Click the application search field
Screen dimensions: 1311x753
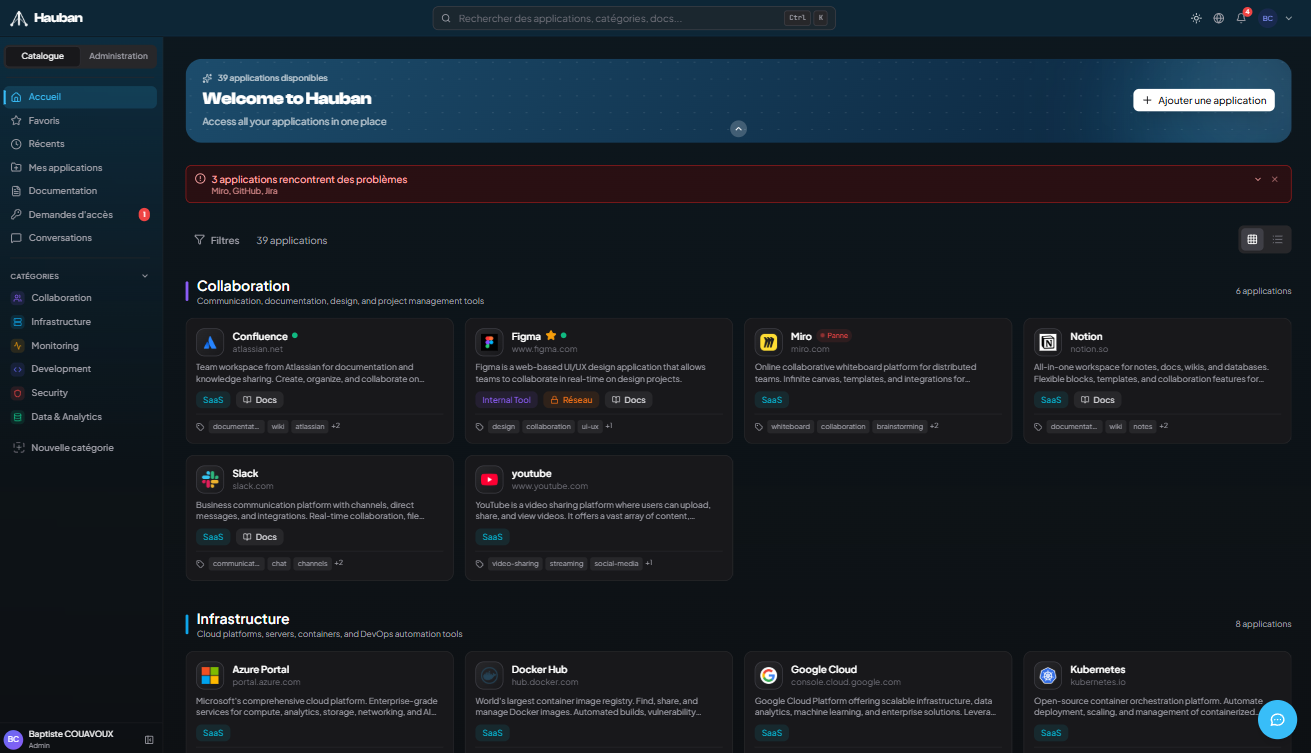[634, 18]
